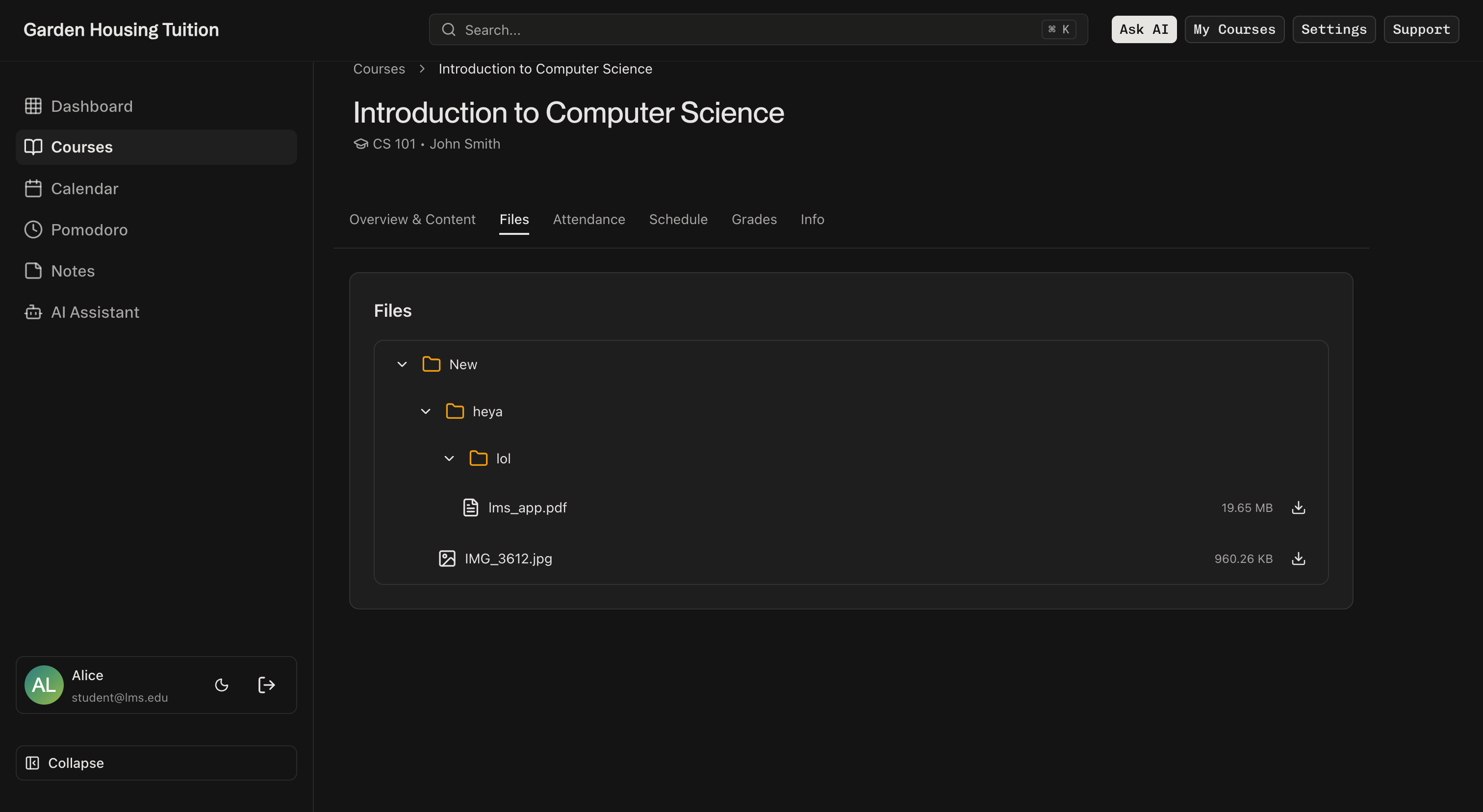
Task: Switch to the Attendance tab
Action: point(588,219)
